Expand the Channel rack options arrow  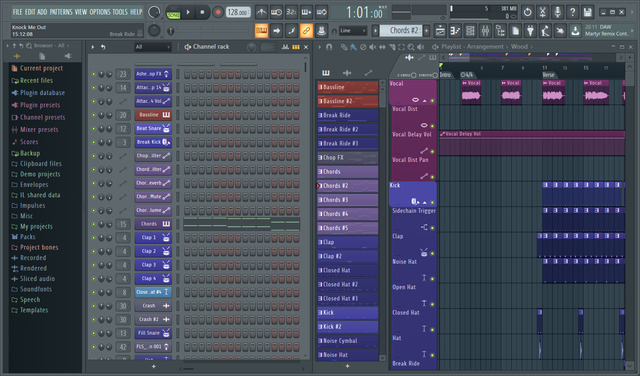coord(93,47)
